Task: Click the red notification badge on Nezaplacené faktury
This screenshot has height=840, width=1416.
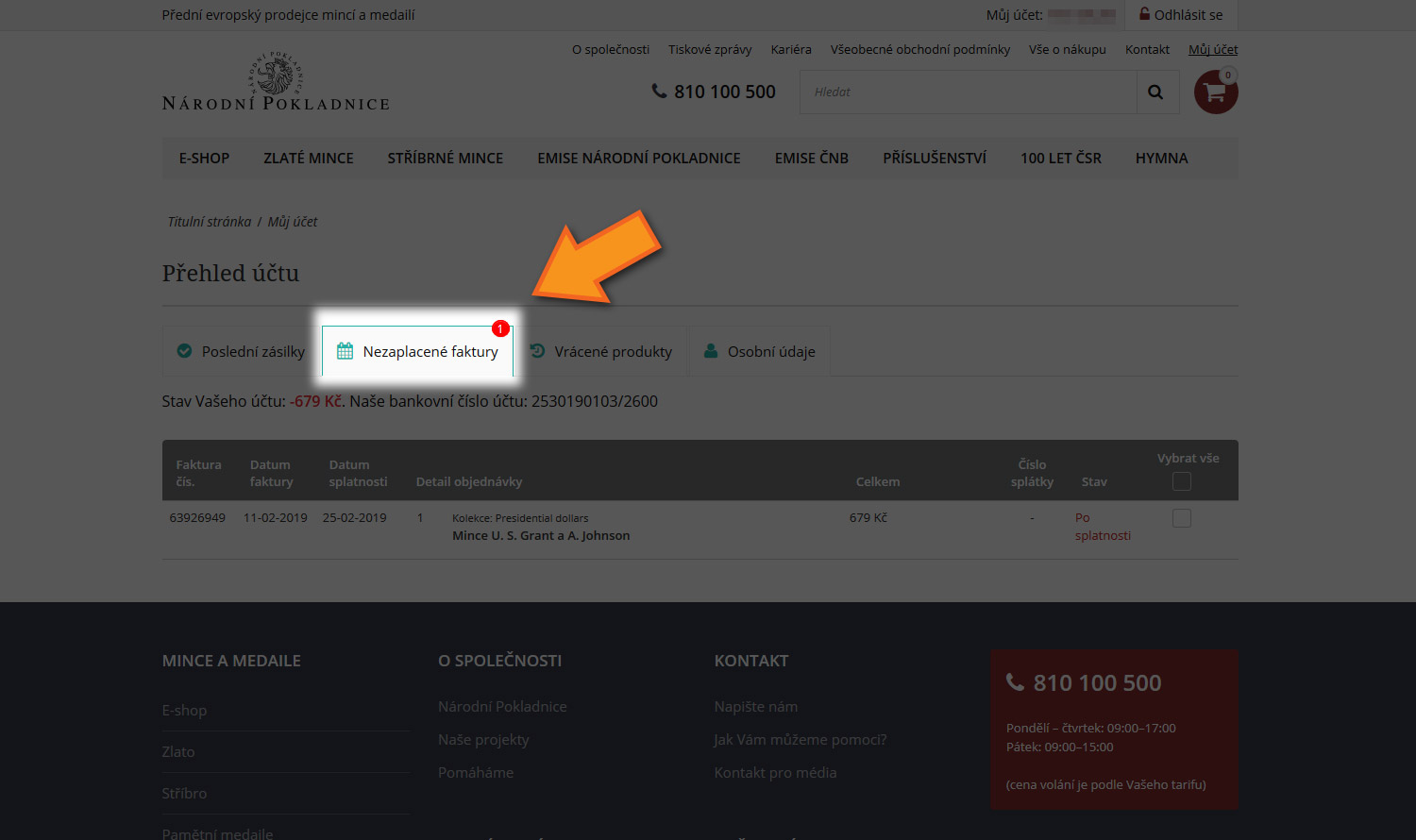Action: [x=500, y=328]
